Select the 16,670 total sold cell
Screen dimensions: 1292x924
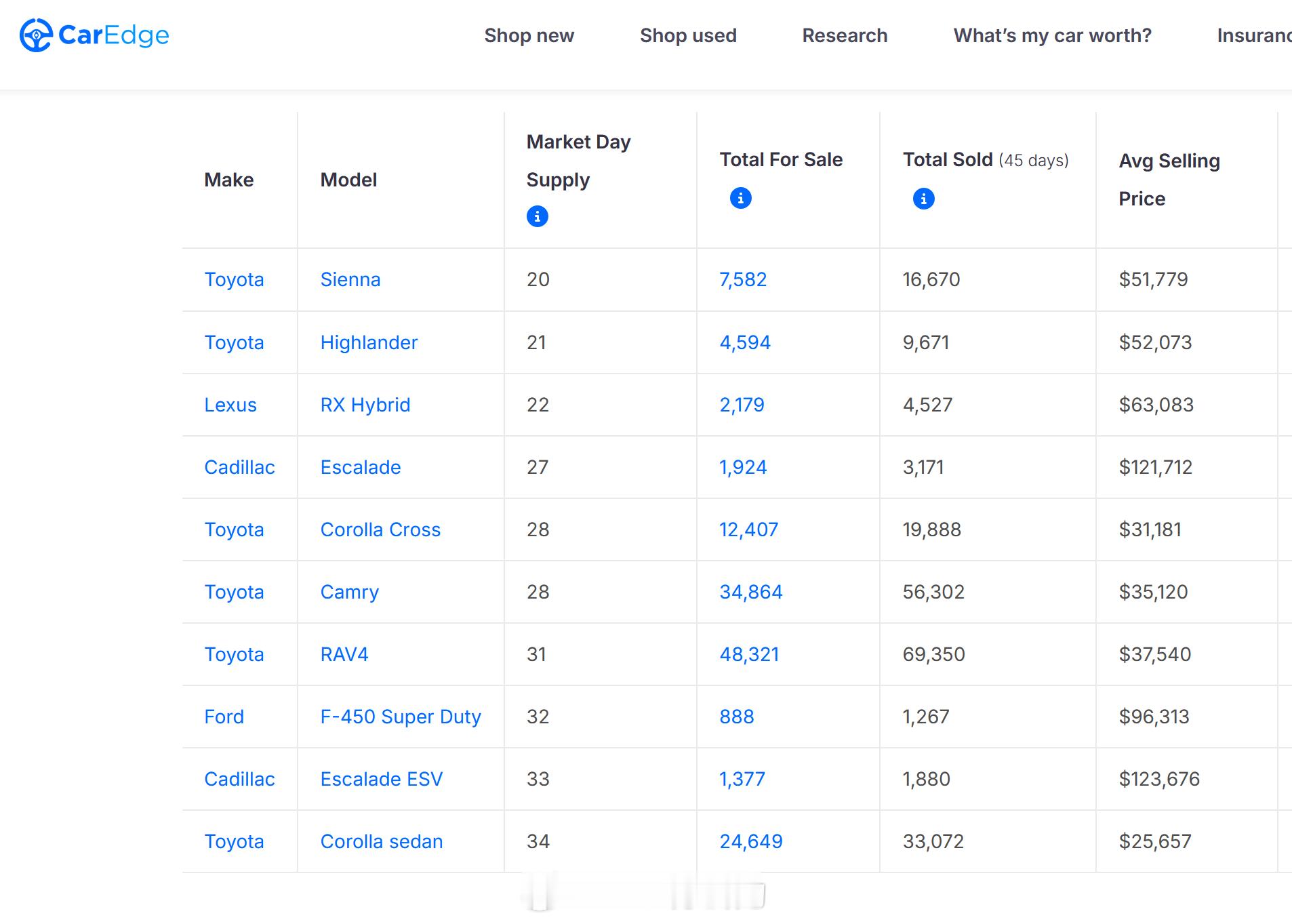pyautogui.click(x=931, y=279)
